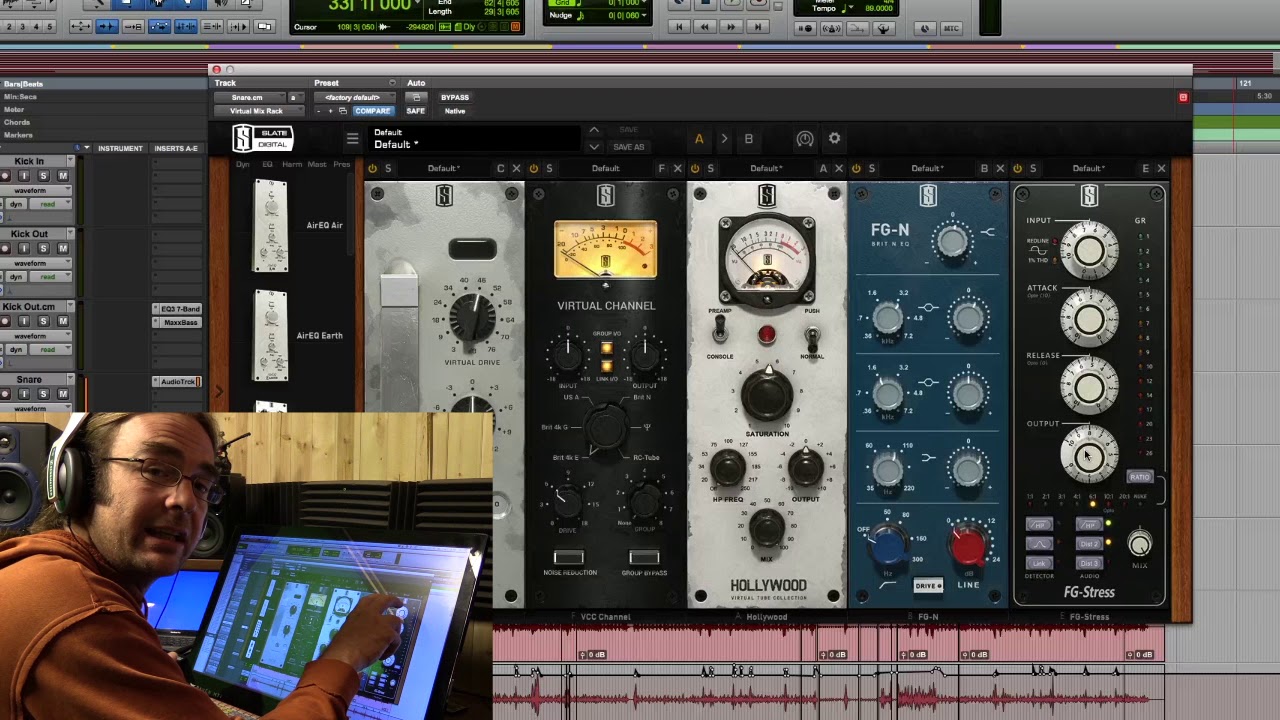Open Kick In track view waveform selector
Viewport: 1280px width, 720px height.
click(33, 190)
